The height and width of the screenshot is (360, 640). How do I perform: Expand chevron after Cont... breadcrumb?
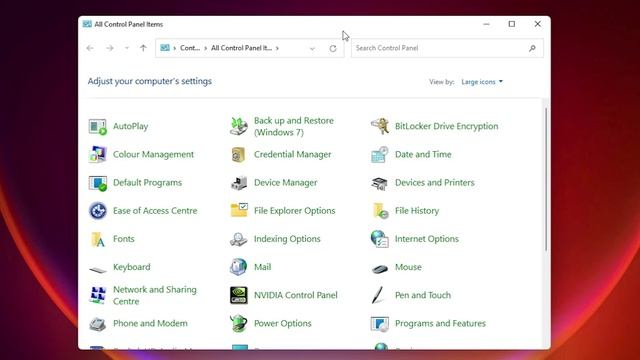coord(205,48)
